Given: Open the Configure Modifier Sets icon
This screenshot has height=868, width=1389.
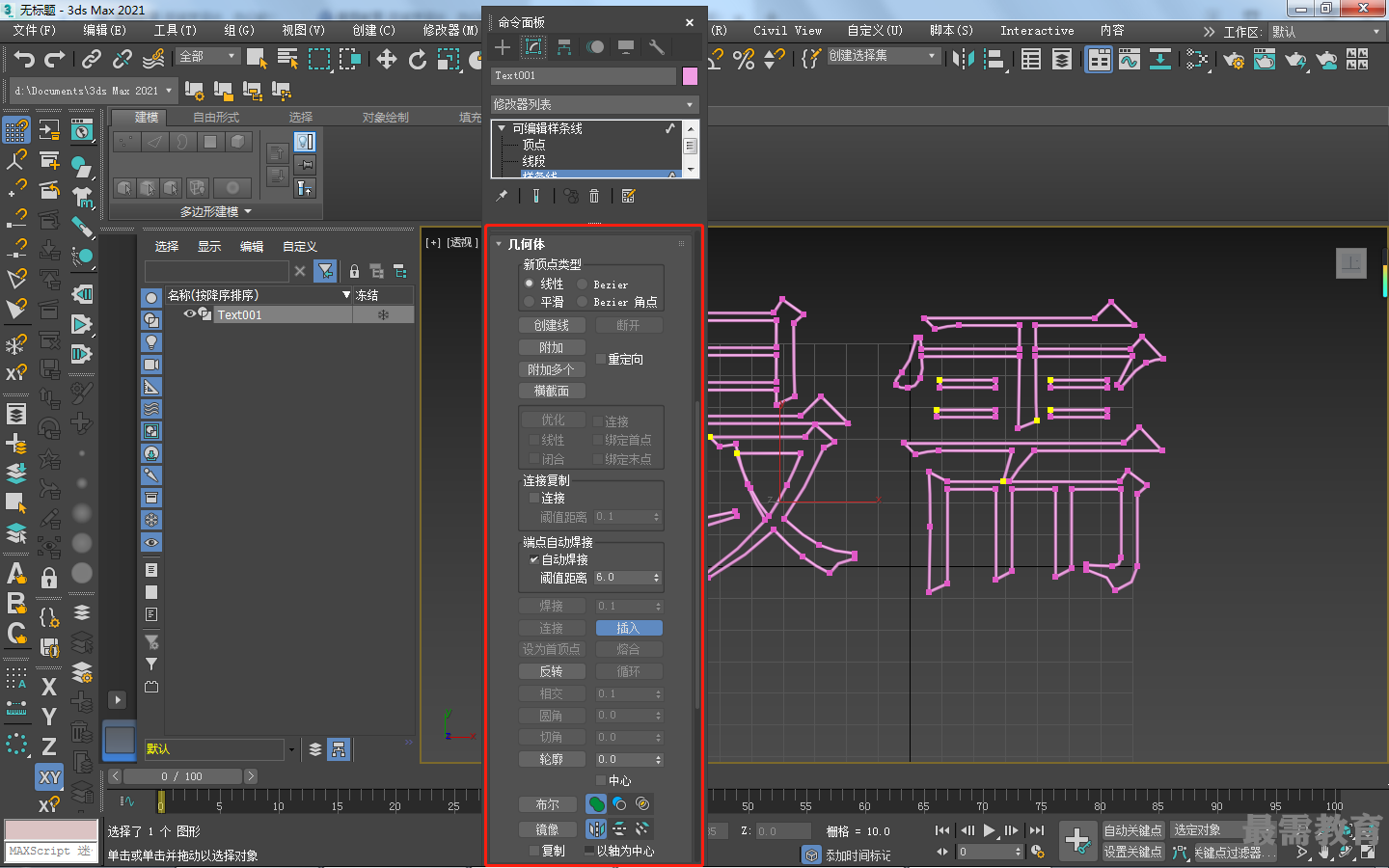Looking at the screenshot, I should pyautogui.click(x=629, y=196).
